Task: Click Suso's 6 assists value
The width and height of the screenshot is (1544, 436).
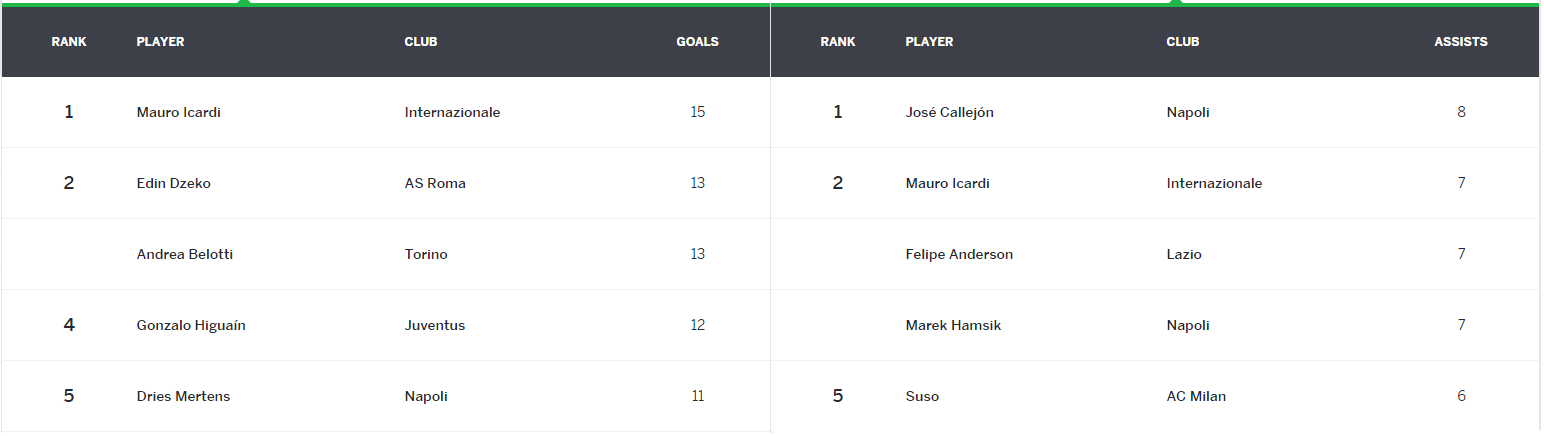Action: pyautogui.click(x=1461, y=396)
